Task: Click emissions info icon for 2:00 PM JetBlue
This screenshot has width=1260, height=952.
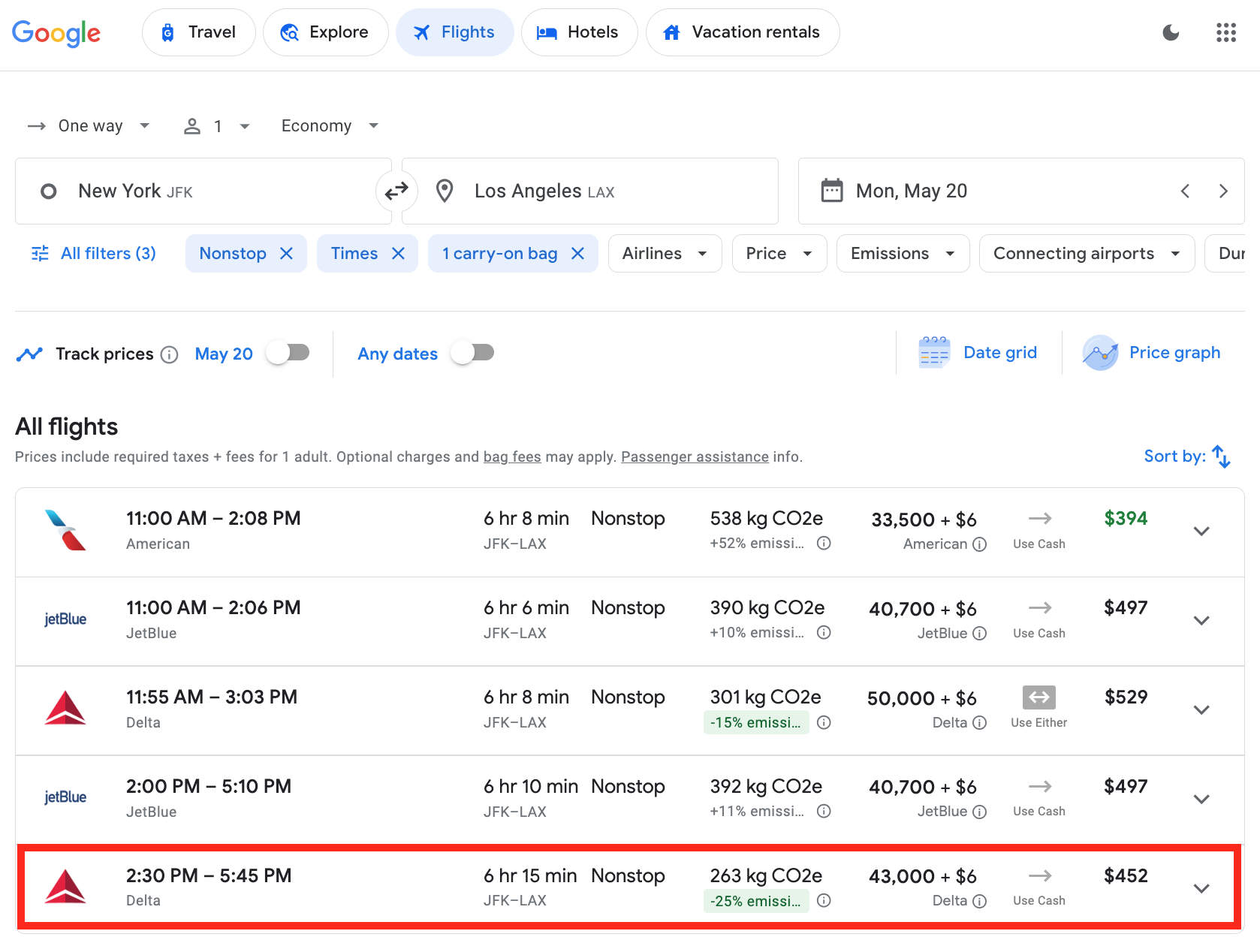Action: (824, 811)
